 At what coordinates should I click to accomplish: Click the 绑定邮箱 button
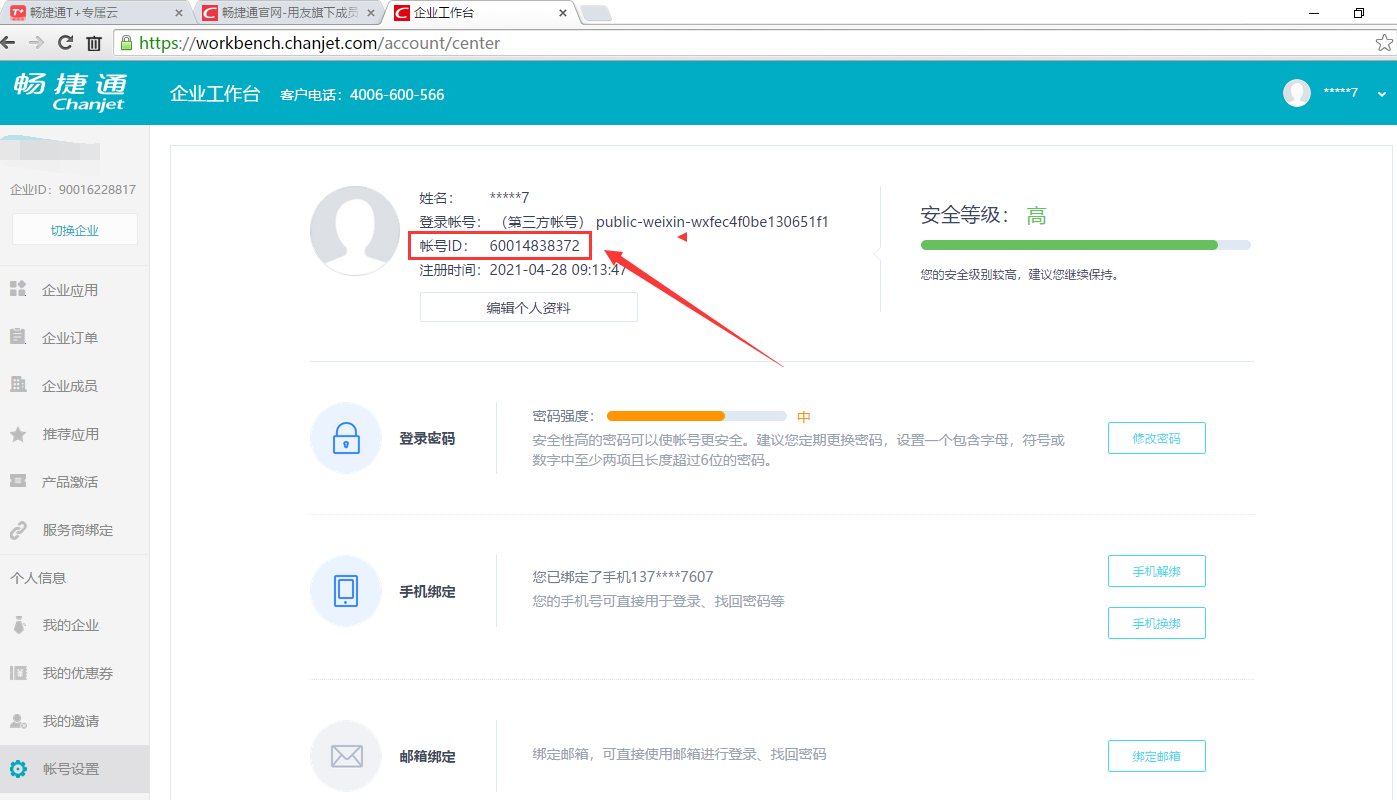click(1156, 756)
